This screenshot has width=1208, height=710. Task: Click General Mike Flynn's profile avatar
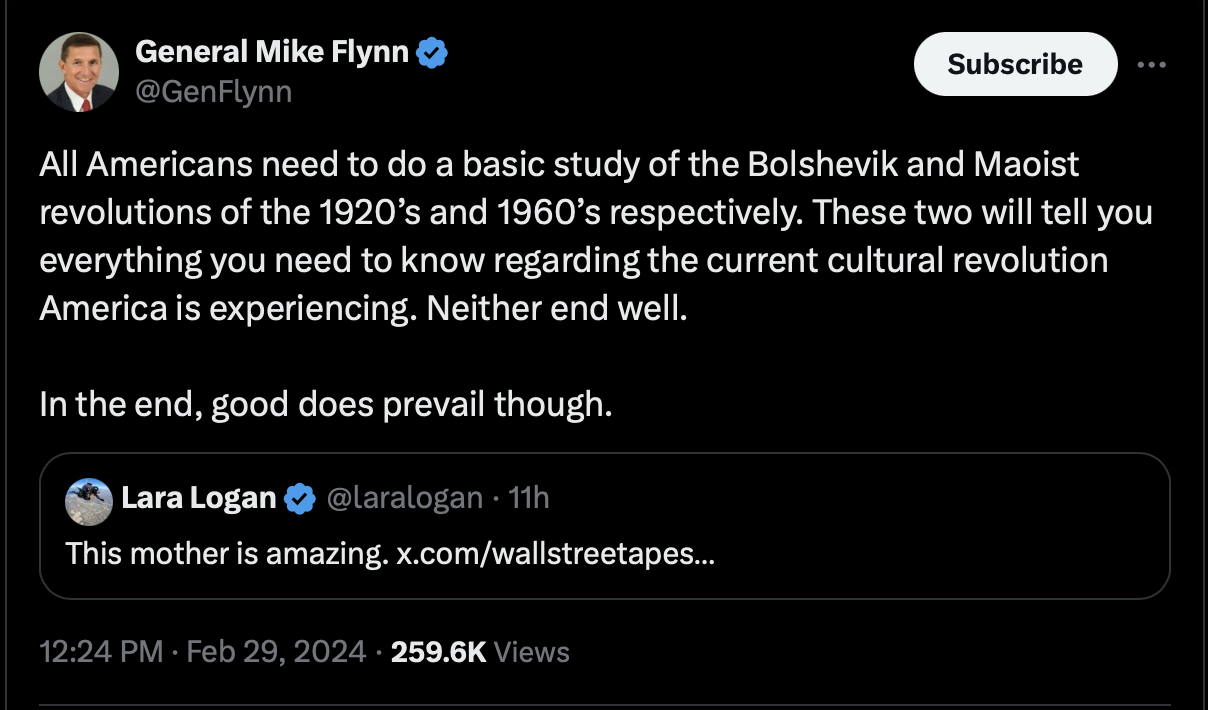coord(78,72)
